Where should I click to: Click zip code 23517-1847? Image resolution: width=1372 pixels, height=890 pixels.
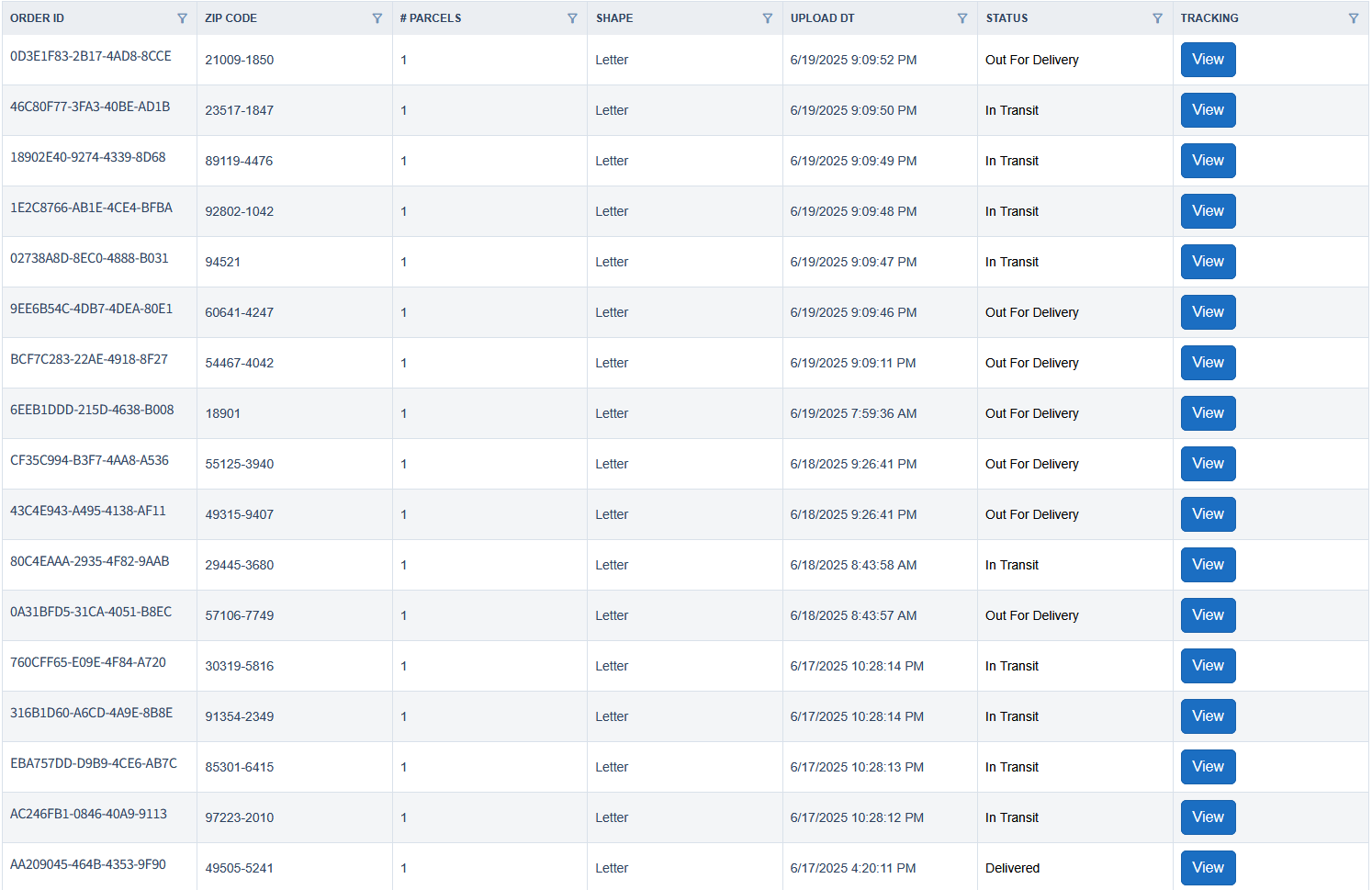[240, 110]
